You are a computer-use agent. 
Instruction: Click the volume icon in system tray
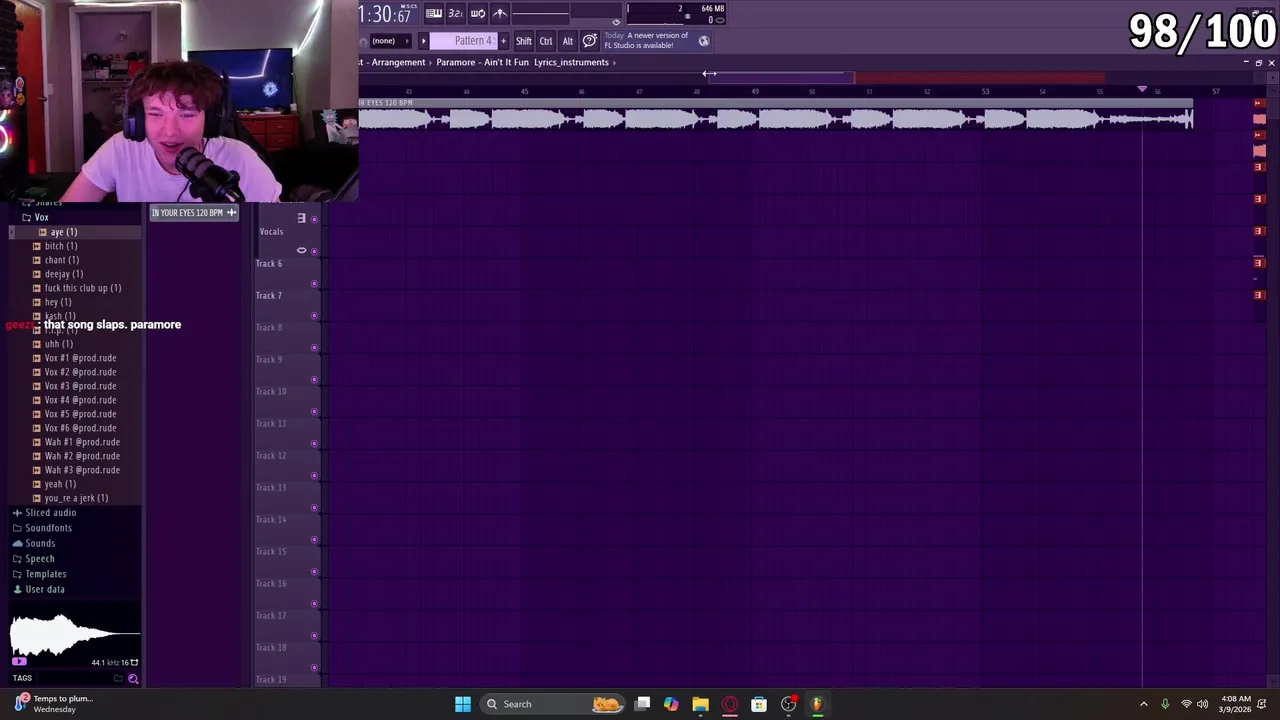pyautogui.click(x=1202, y=704)
